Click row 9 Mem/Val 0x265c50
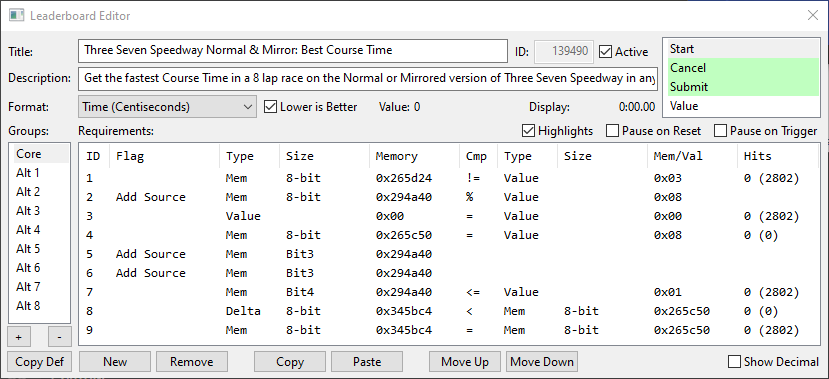 [681, 330]
